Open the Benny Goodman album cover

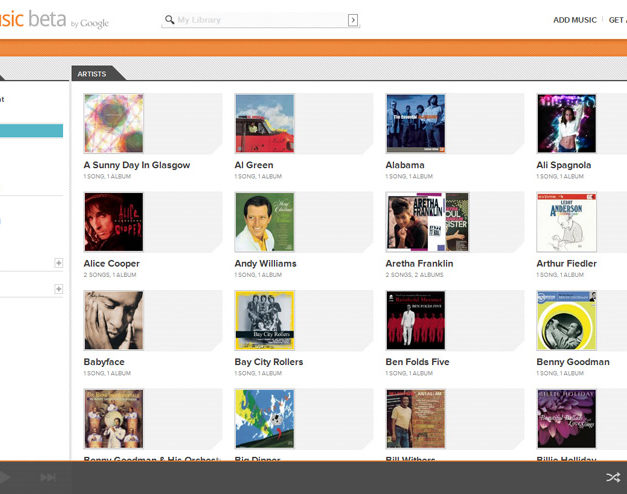[x=567, y=320]
